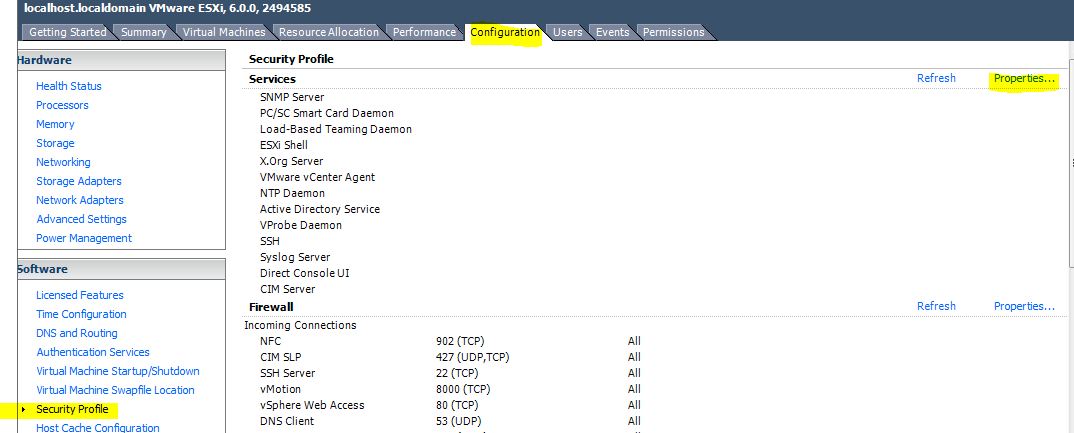
Task: Click the 80 (TCP) port value
Action: coord(457,405)
